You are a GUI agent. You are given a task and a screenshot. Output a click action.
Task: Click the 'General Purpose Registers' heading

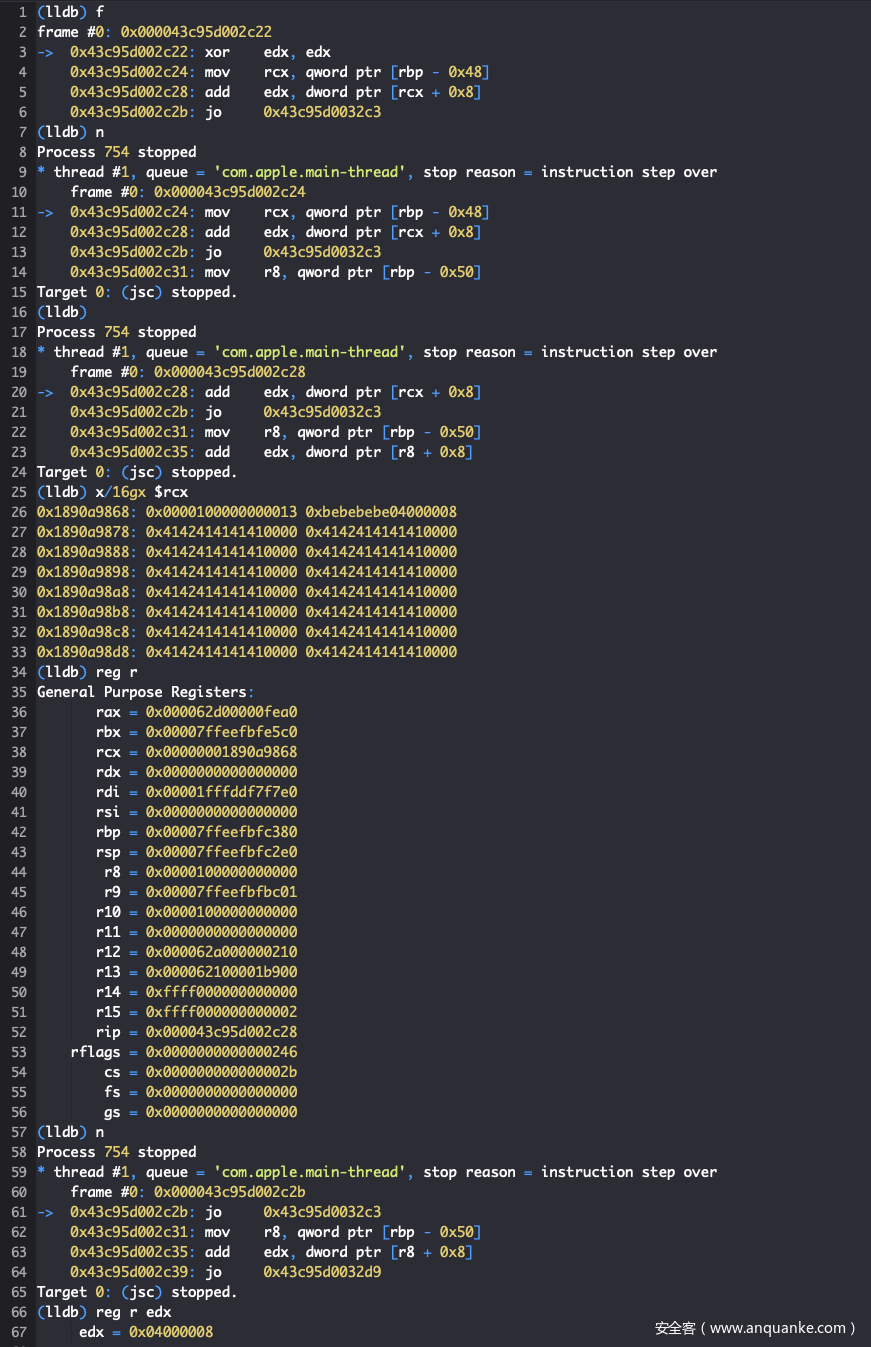[x=142, y=692]
